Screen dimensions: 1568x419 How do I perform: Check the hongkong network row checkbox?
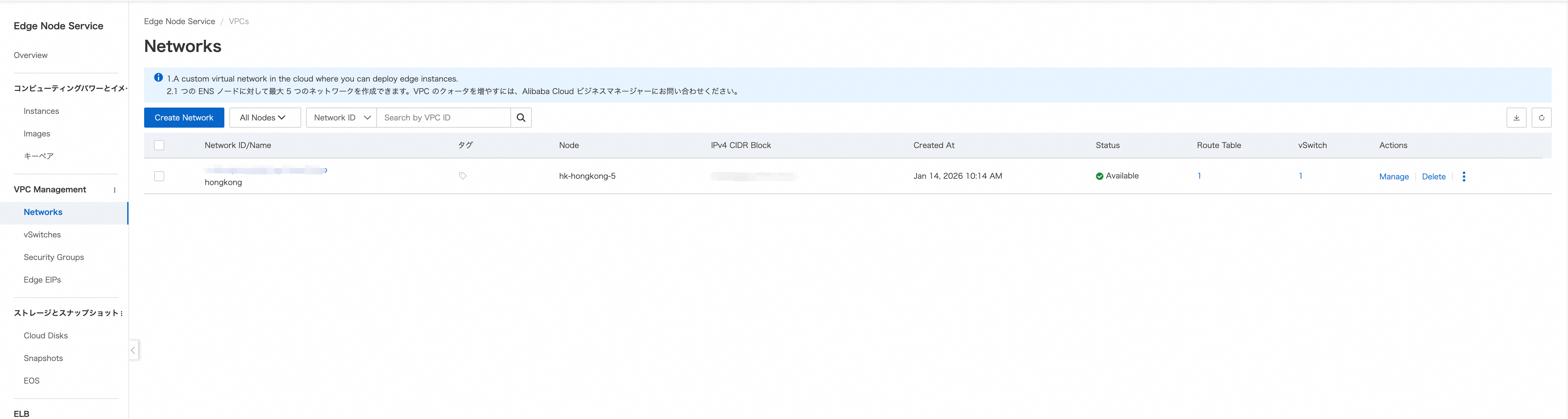159,177
